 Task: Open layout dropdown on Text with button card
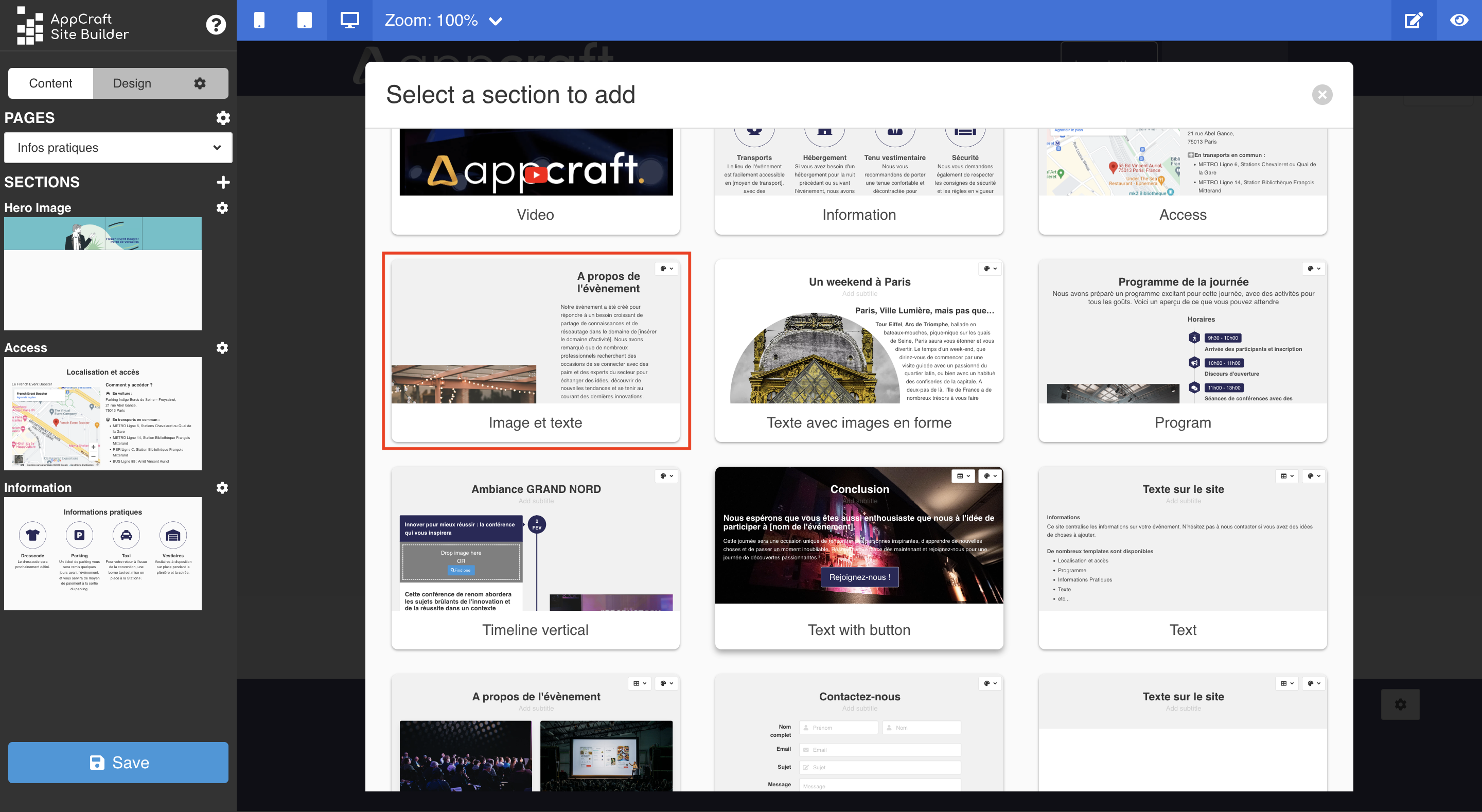pos(962,476)
